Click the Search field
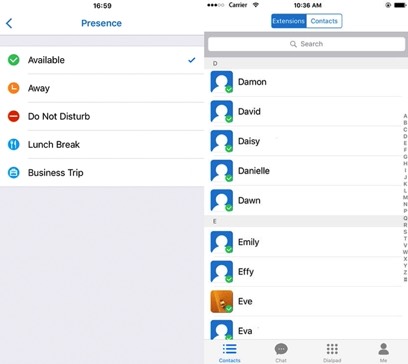 (306, 44)
